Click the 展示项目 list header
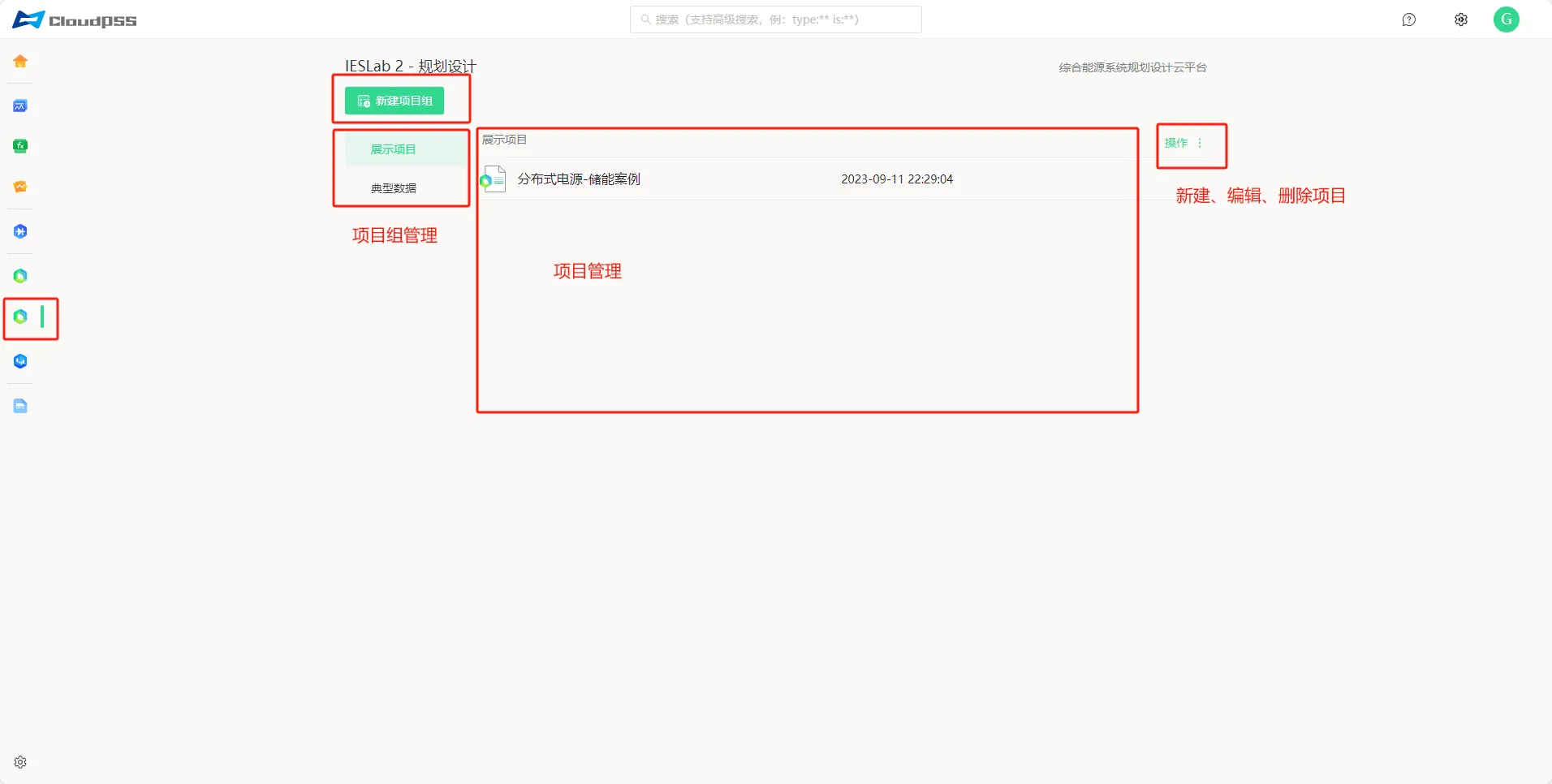Viewport: 1552px width, 784px height. [x=504, y=140]
